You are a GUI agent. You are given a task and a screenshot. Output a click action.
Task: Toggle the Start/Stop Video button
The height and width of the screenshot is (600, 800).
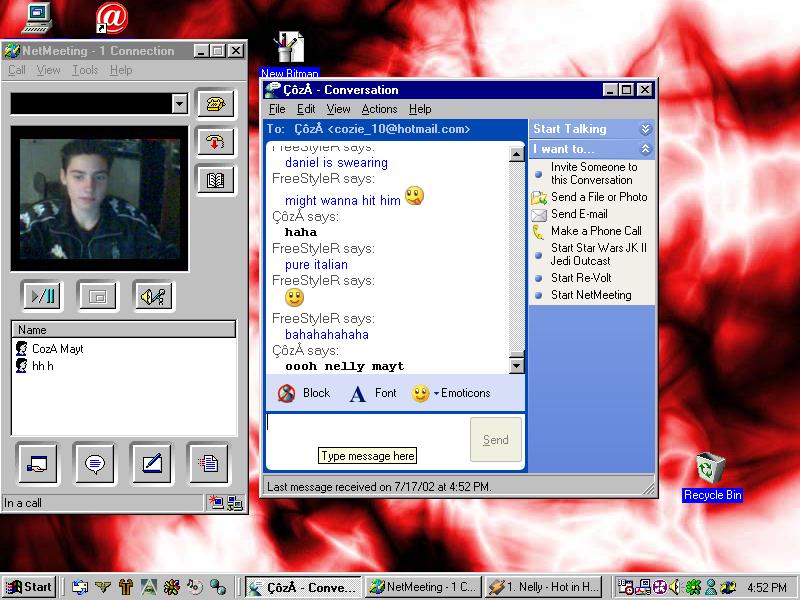(43, 296)
